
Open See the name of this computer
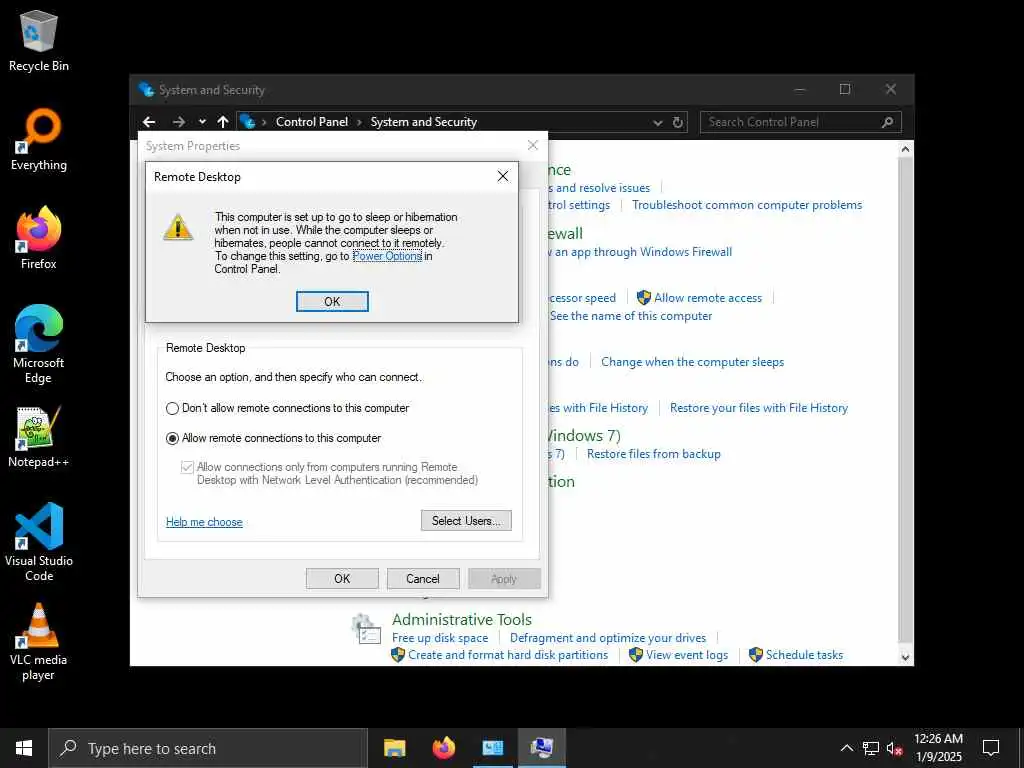630,316
